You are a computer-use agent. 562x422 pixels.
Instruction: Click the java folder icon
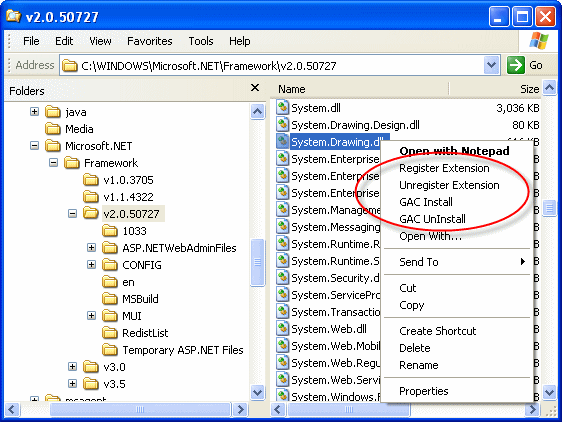coord(53,112)
